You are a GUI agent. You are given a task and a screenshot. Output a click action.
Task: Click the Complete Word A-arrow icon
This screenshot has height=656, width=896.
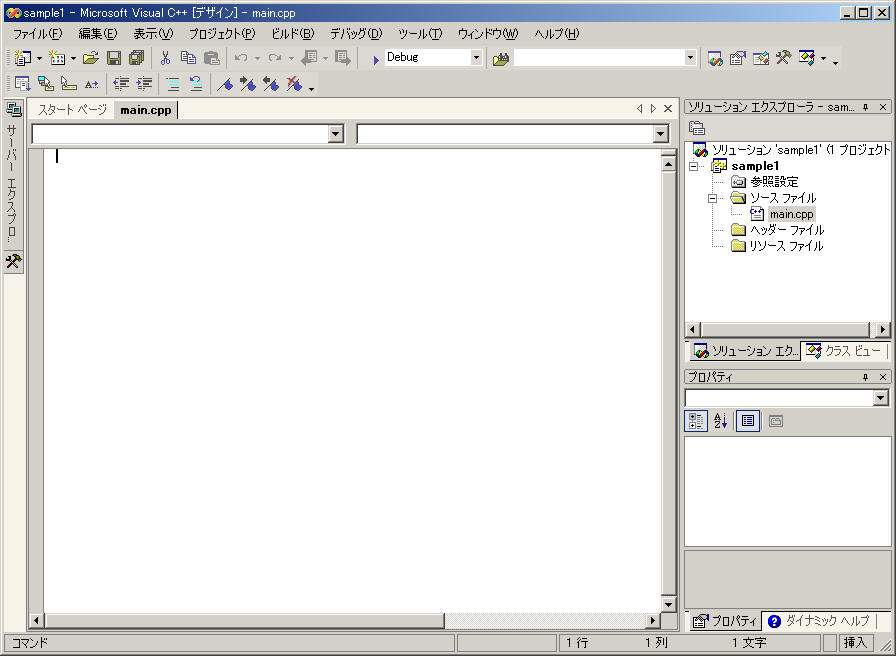point(91,85)
